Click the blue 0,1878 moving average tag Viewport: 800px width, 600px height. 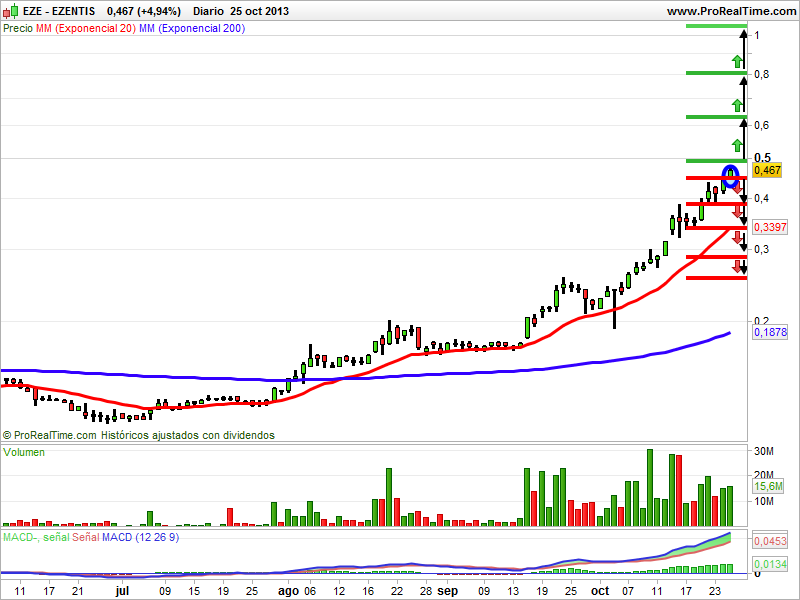click(x=770, y=332)
